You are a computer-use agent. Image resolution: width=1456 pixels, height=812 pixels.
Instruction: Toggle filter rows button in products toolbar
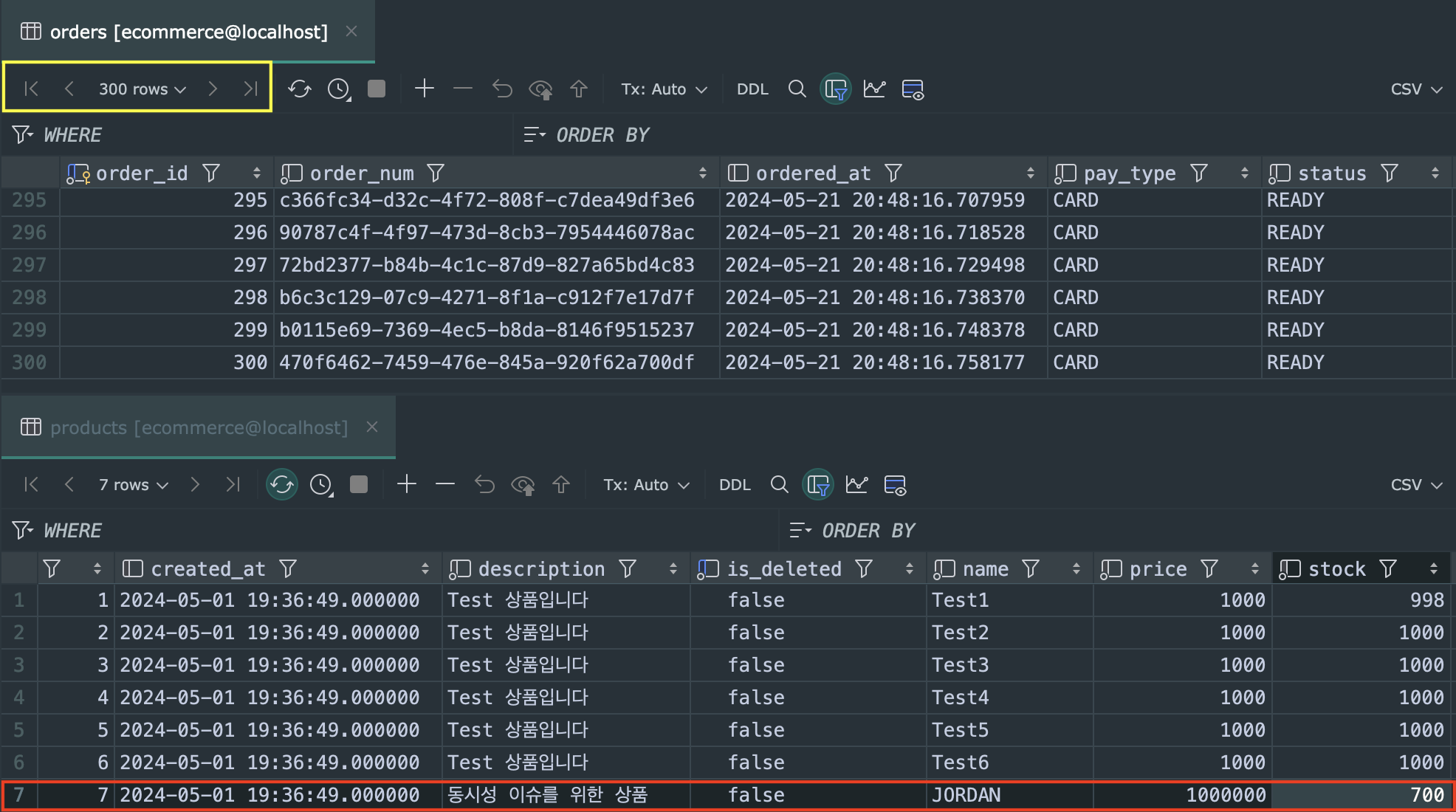pos(818,485)
